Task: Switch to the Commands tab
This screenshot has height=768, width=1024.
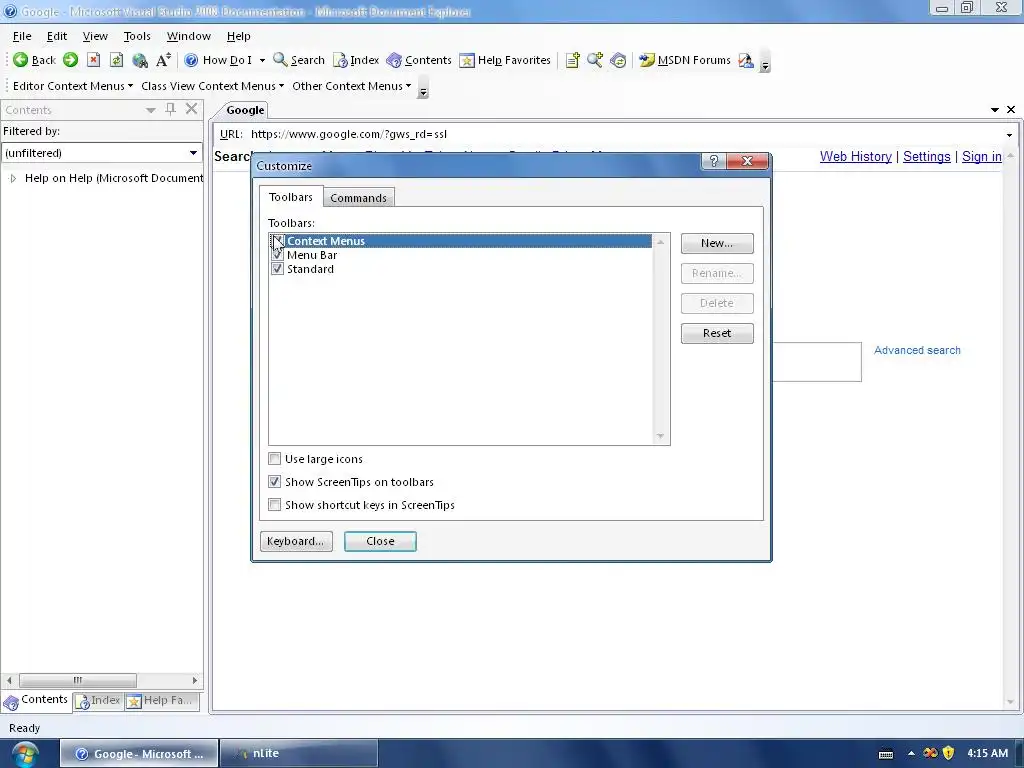Action: 359,198
